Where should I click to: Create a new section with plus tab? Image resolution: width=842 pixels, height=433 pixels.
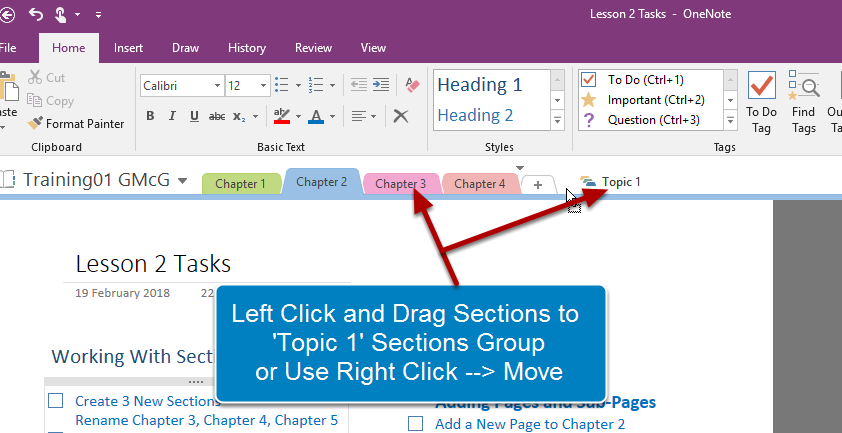(538, 185)
